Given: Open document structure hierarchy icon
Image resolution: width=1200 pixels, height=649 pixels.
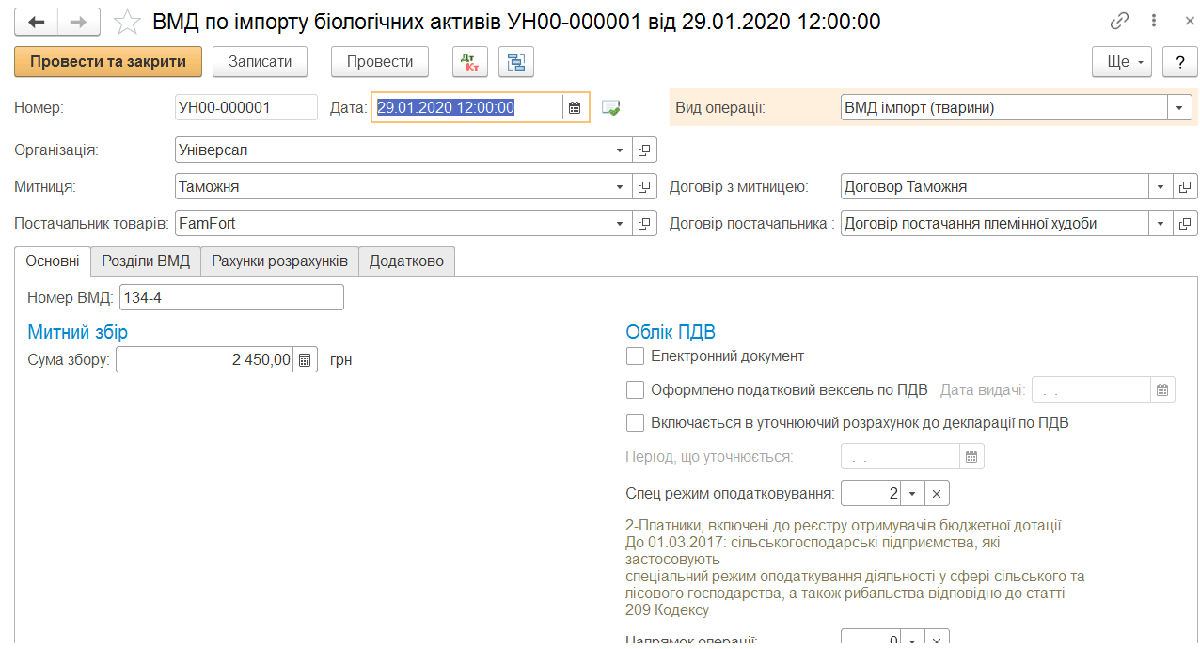Looking at the screenshot, I should 516,62.
